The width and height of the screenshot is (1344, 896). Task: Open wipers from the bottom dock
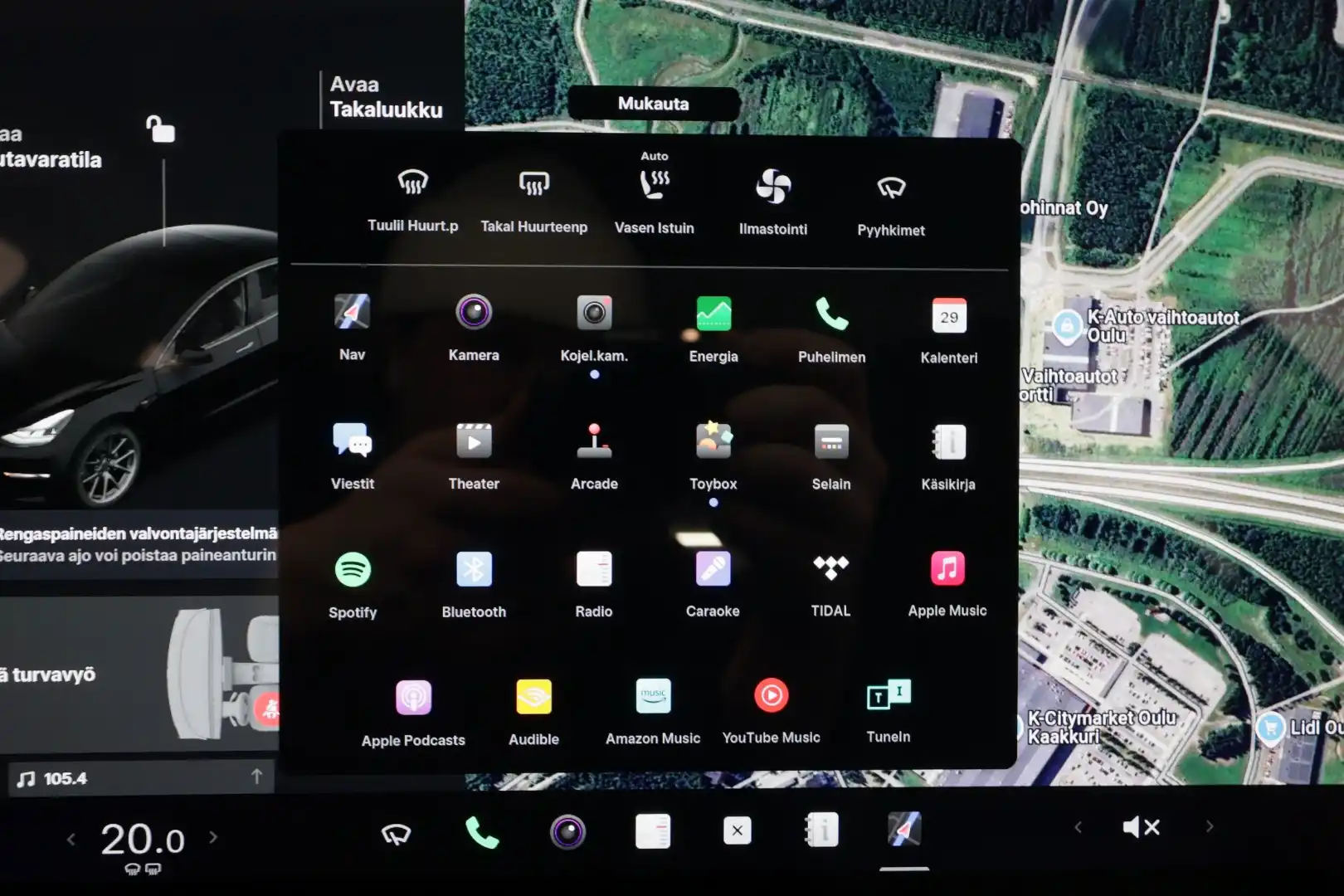396,833
